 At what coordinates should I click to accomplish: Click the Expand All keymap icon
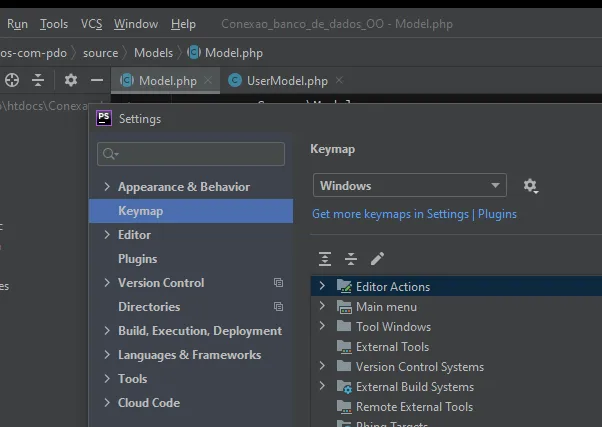[325, 258]
